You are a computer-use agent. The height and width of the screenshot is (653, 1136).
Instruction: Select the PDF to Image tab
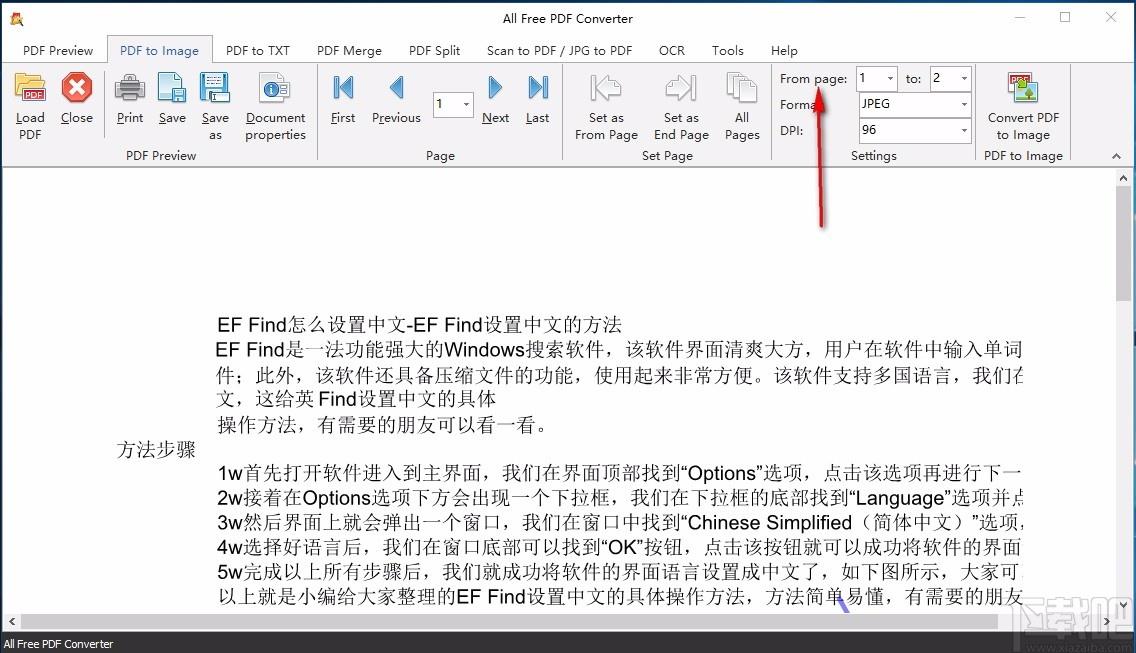[x=159, y=51]
